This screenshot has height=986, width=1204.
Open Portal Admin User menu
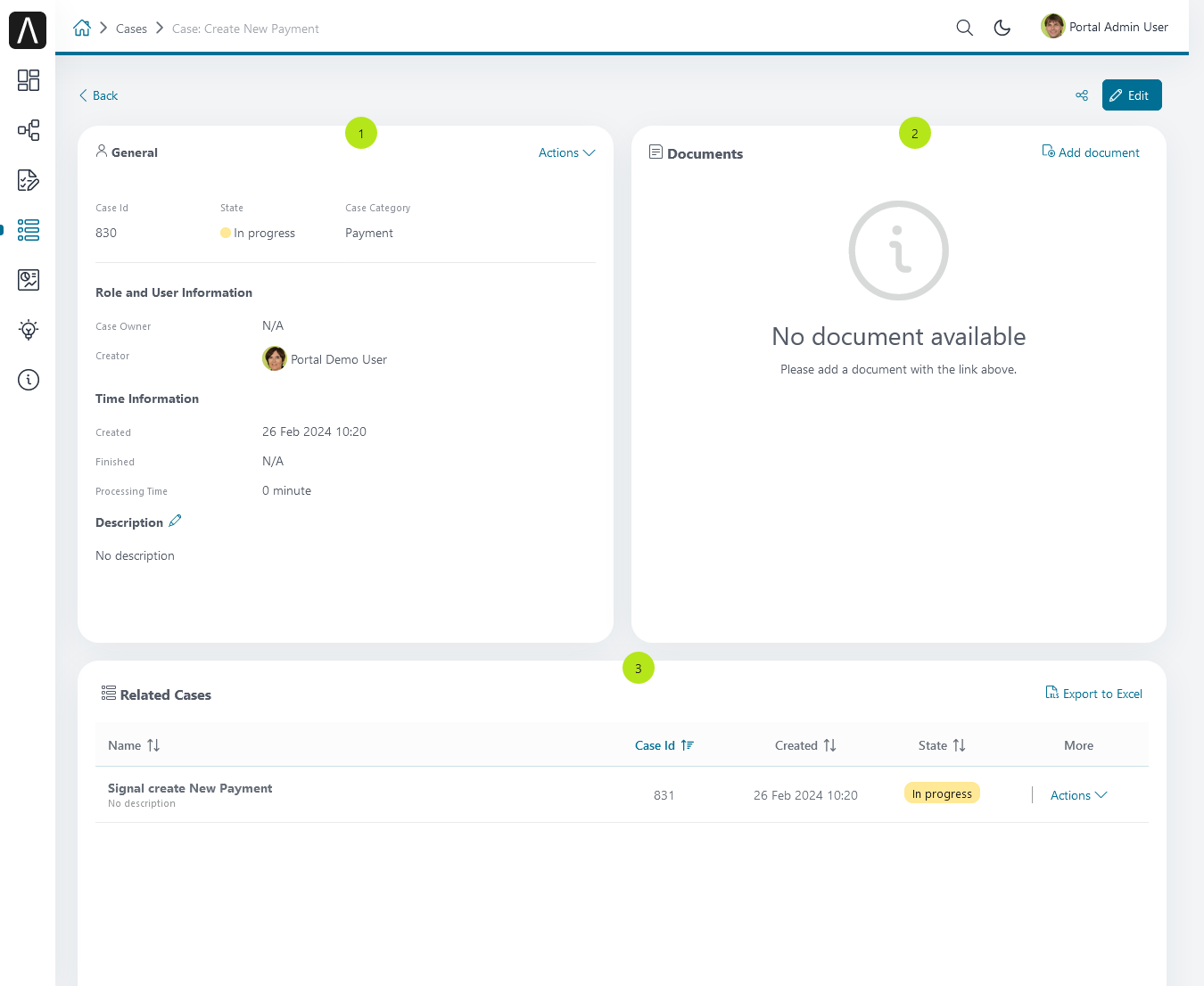(x=1105, y=27)
